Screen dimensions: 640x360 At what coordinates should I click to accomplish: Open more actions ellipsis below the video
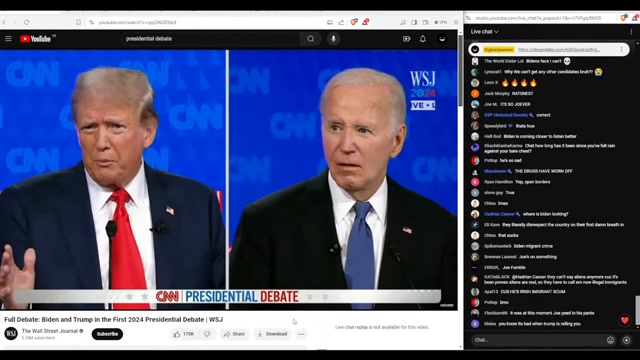coord(301,334)
